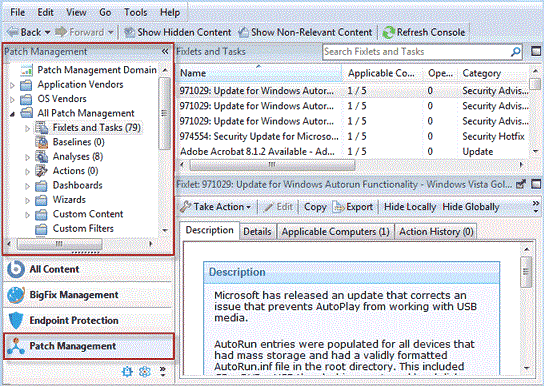Click the Copy button
This screenshot has height=386, width=544.
pos(315,207)
